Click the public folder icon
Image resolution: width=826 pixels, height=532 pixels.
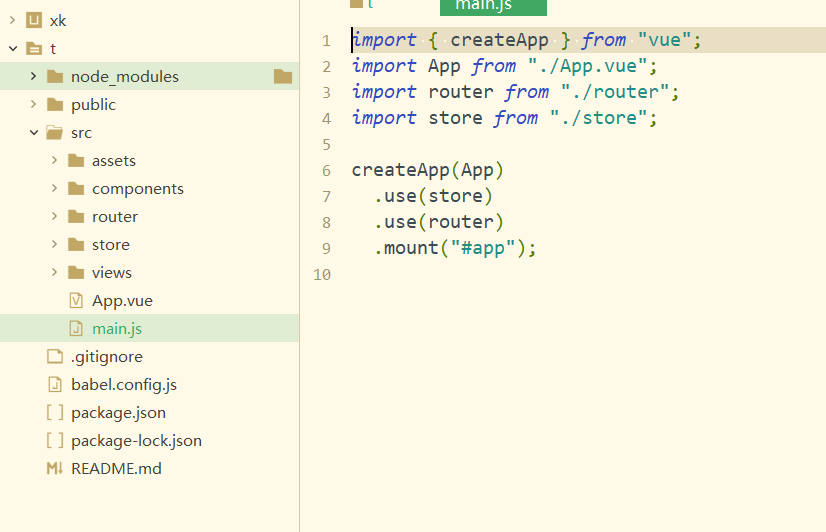point(55,104)
